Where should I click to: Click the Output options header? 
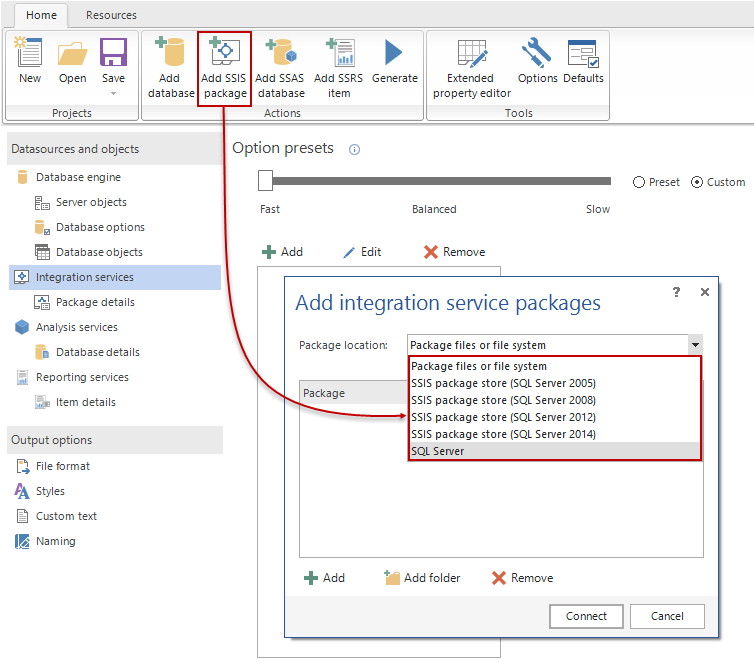(115, 440)
